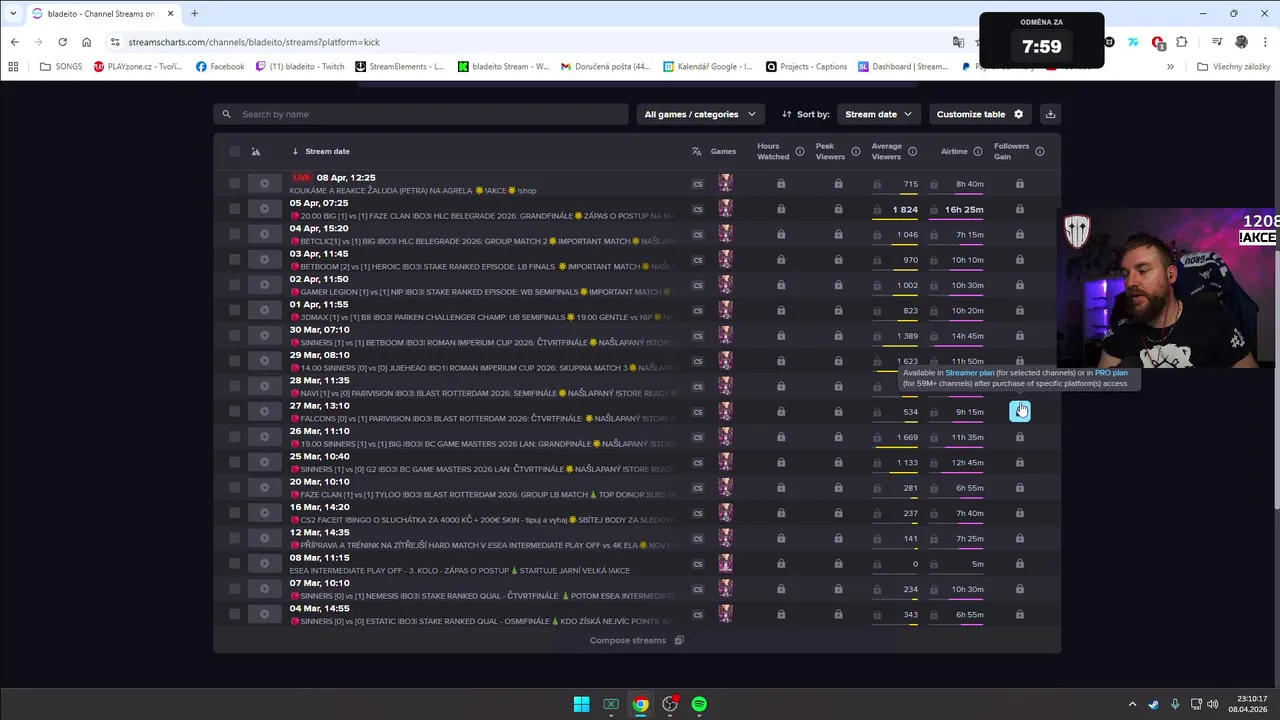
Task: Toggle the select-all checkbox in table header
Action: pos(234,152)
